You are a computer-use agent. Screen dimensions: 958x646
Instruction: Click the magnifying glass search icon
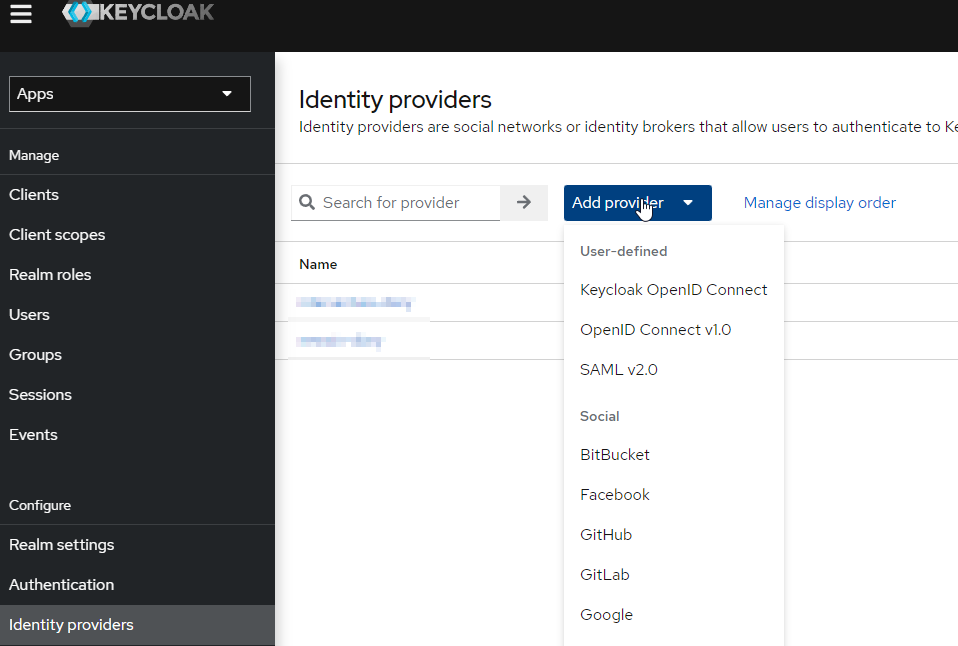[x=307, y=202]
